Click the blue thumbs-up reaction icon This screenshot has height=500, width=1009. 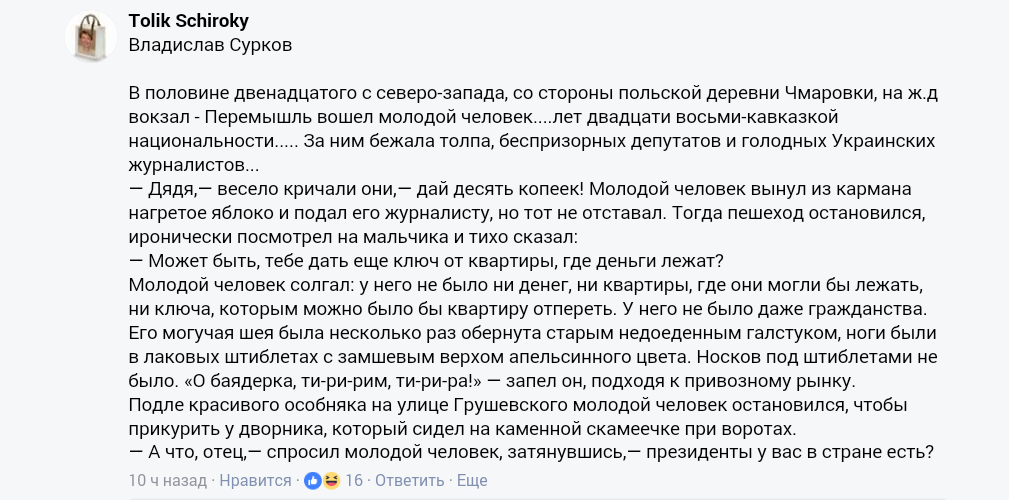tap(313, 481)
